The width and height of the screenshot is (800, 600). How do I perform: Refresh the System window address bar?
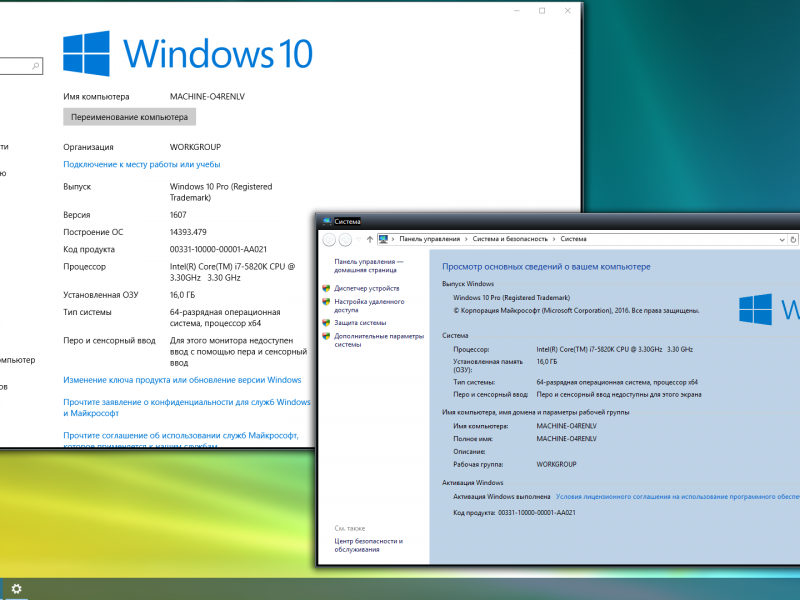point(793,239)
